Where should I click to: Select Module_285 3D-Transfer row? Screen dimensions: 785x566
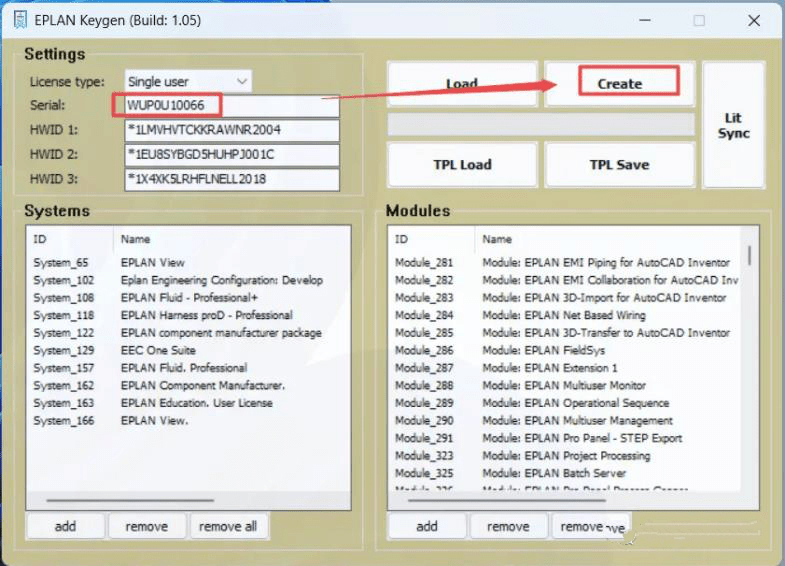click(x=566, y=333)
